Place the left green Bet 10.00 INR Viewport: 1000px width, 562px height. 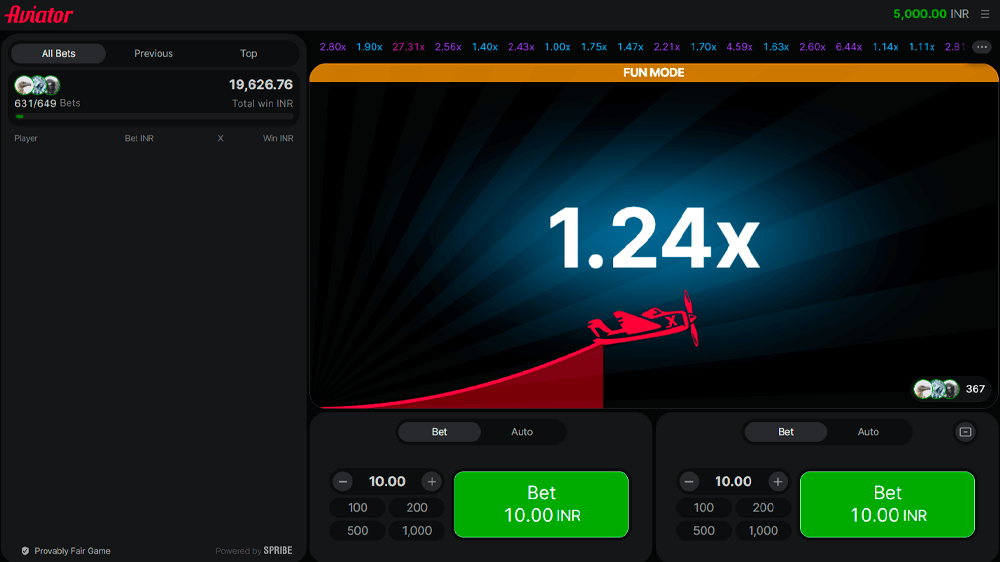(x=541, y=504)
